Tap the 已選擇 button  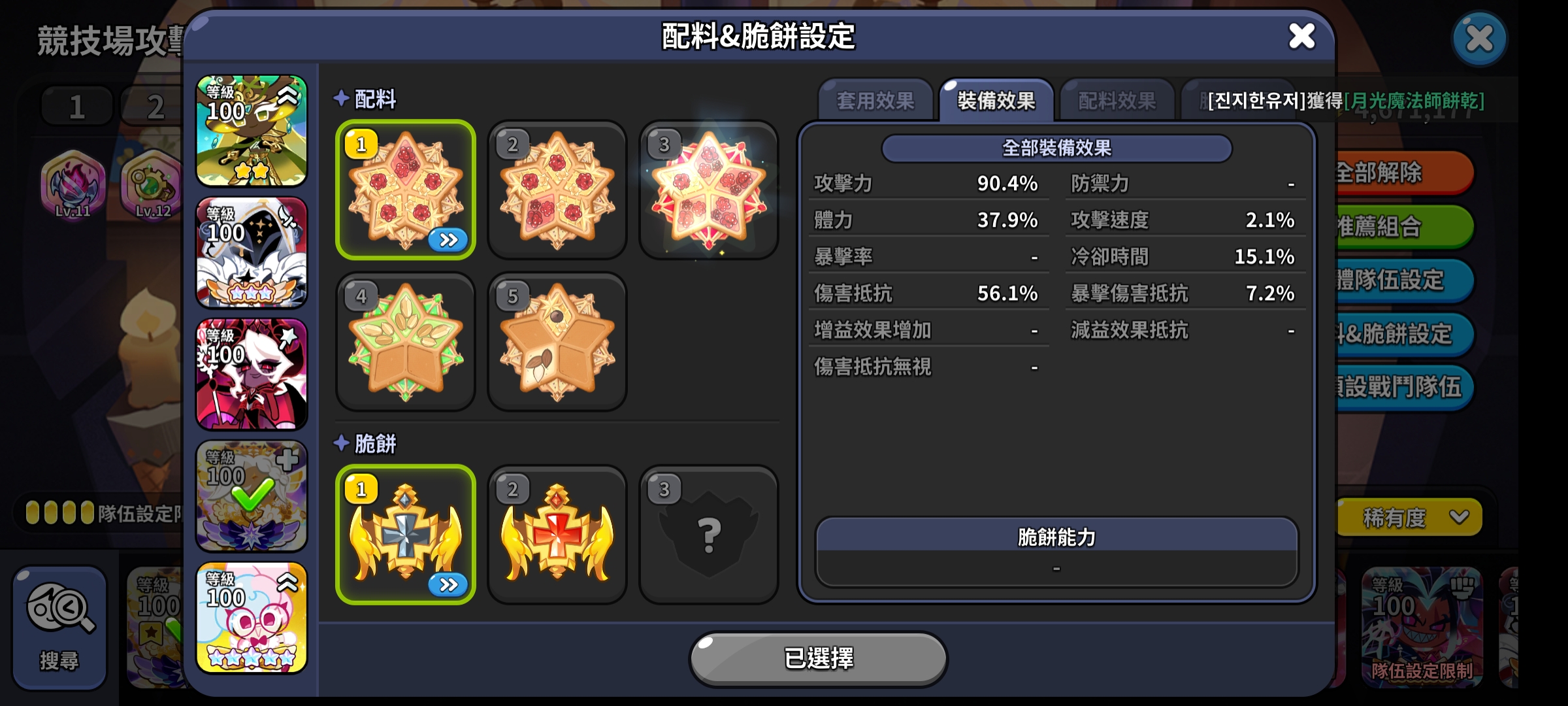(818, 658)
